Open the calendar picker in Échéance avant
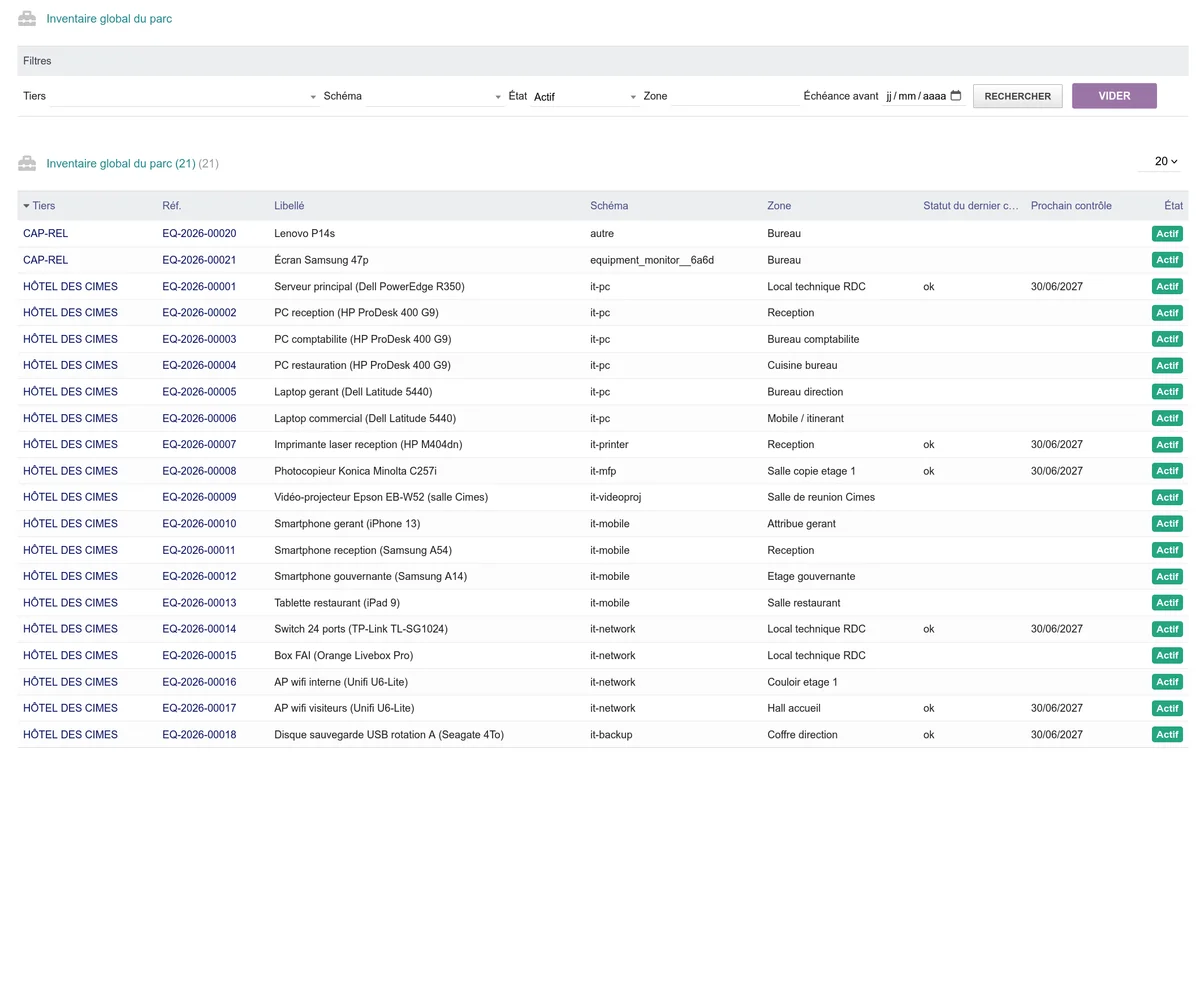Screen dimensions: 1200x985 tap(956, 96)
